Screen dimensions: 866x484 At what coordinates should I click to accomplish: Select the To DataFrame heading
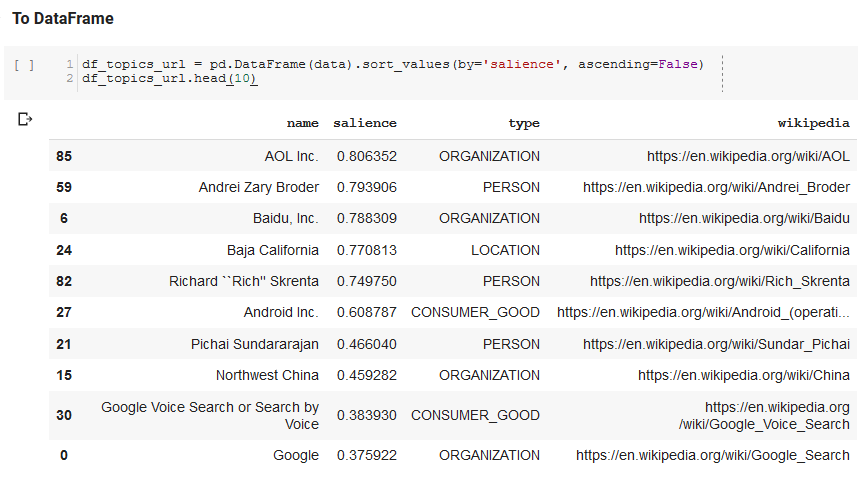click(63, 18)
